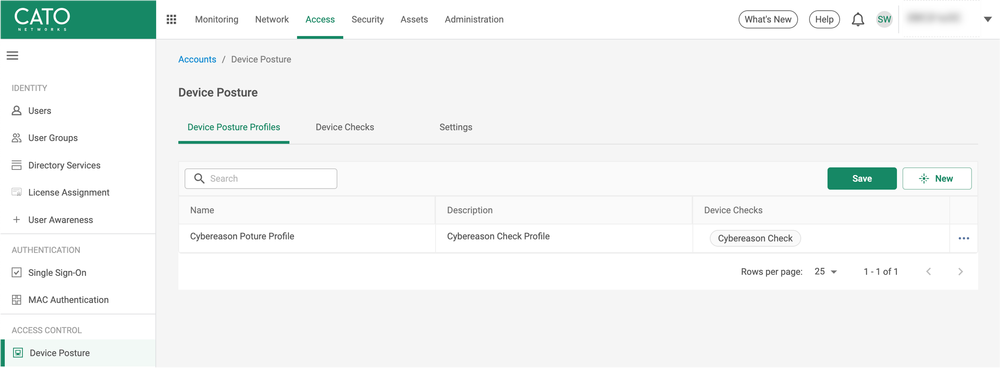The height and width of the screenshot is (368, 1000).
Task: Collapse the sidebar with hamburger icon
Action: (x=12, y=55)
